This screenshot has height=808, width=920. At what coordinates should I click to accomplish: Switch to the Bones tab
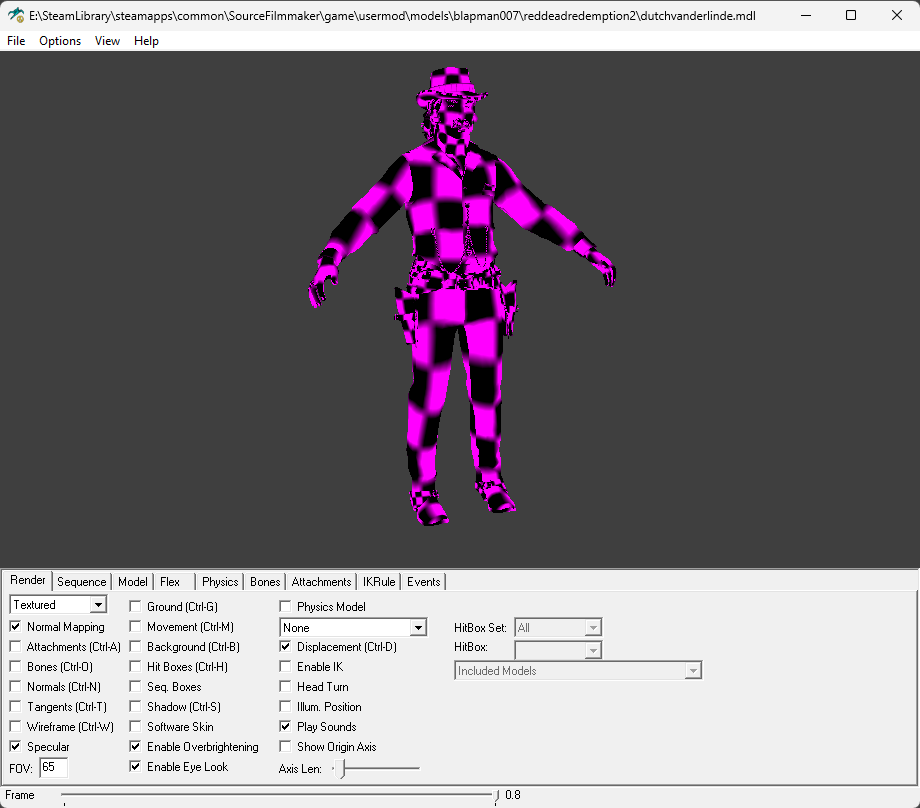point(265,582)
